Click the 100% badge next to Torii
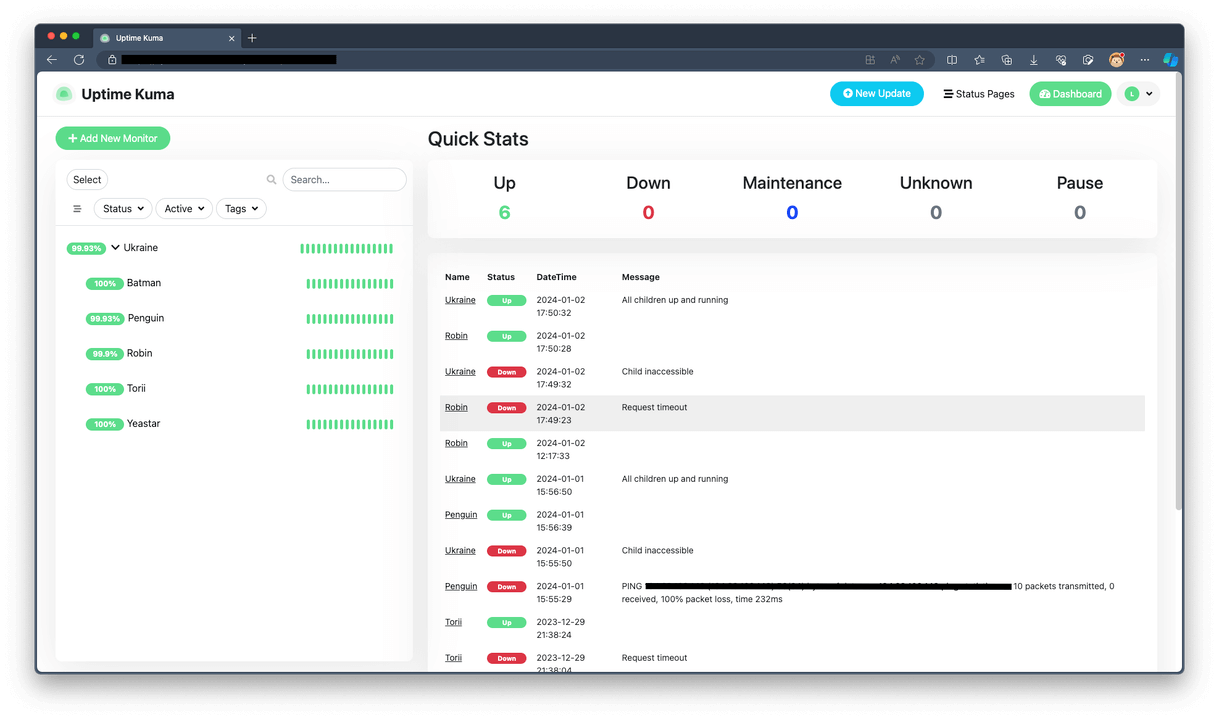 pos(105,389)
